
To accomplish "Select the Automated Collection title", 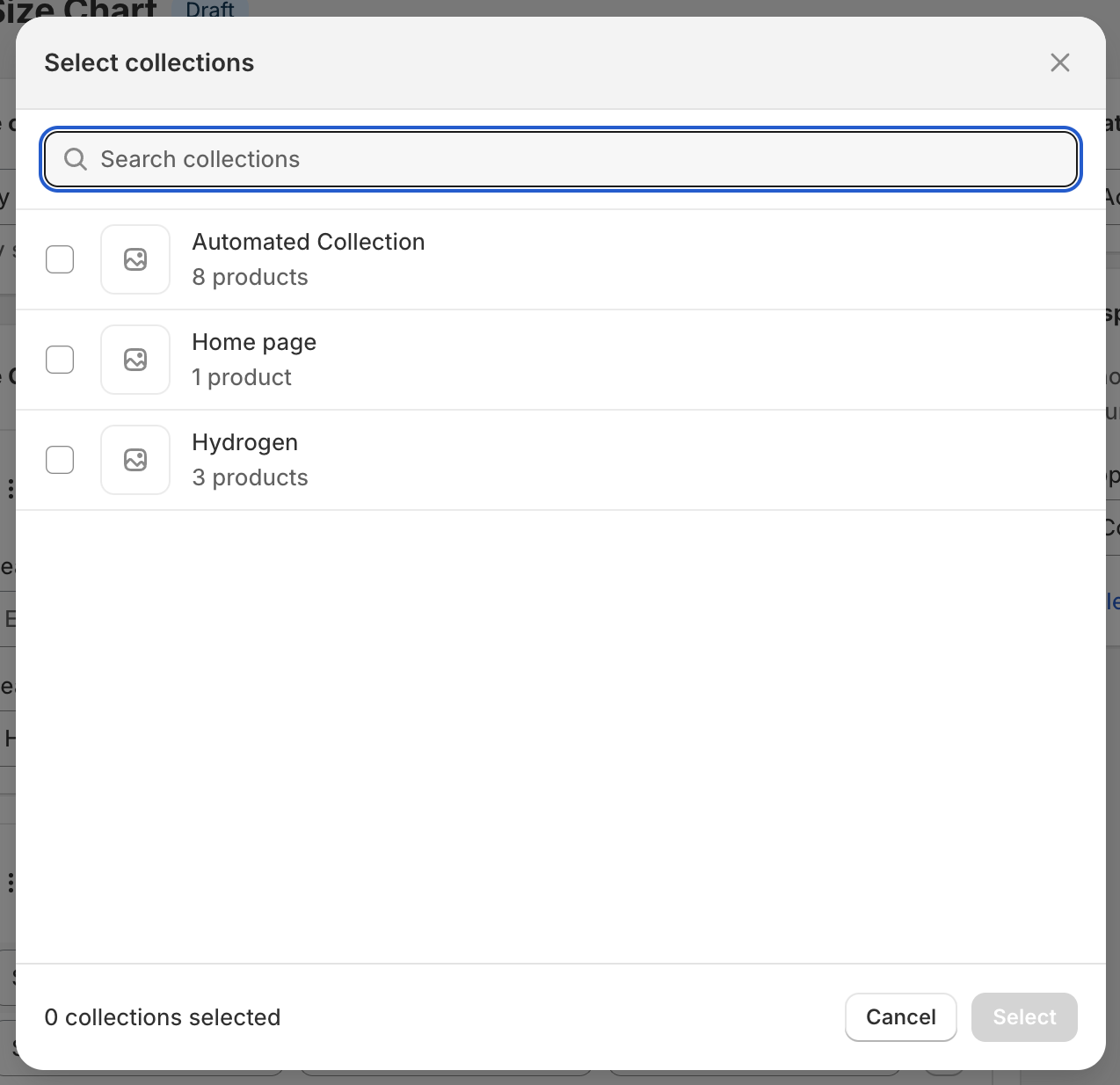I will coord(308,242).
